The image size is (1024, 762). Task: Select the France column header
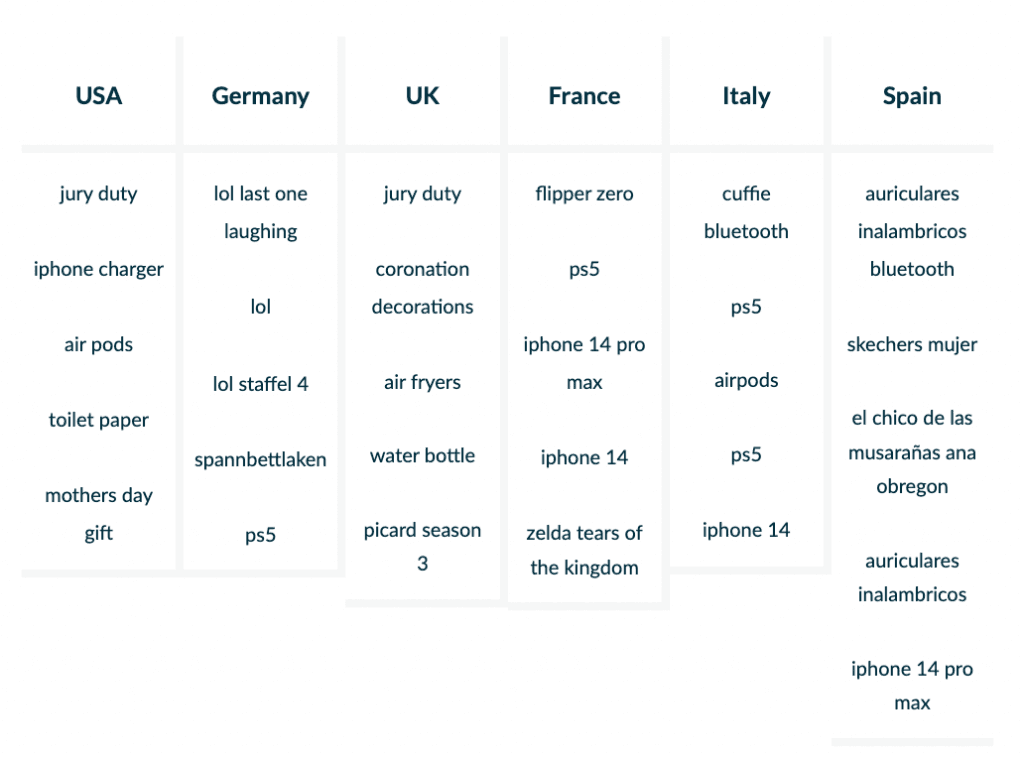[x=584, y=96]
